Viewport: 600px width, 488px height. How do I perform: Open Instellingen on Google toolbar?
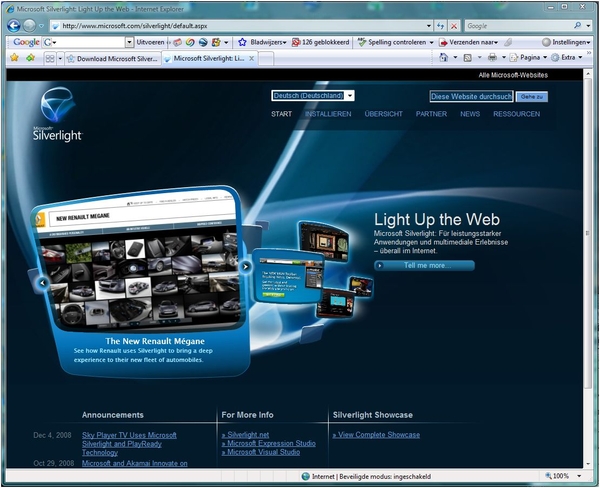[x=566, y=42]
